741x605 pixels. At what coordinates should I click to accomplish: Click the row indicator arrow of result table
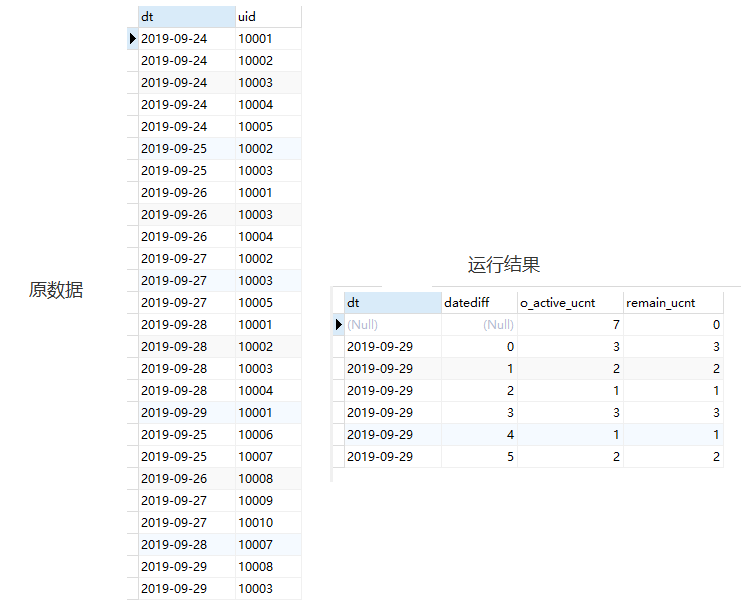pyautogui.click(x=338, y=325)
